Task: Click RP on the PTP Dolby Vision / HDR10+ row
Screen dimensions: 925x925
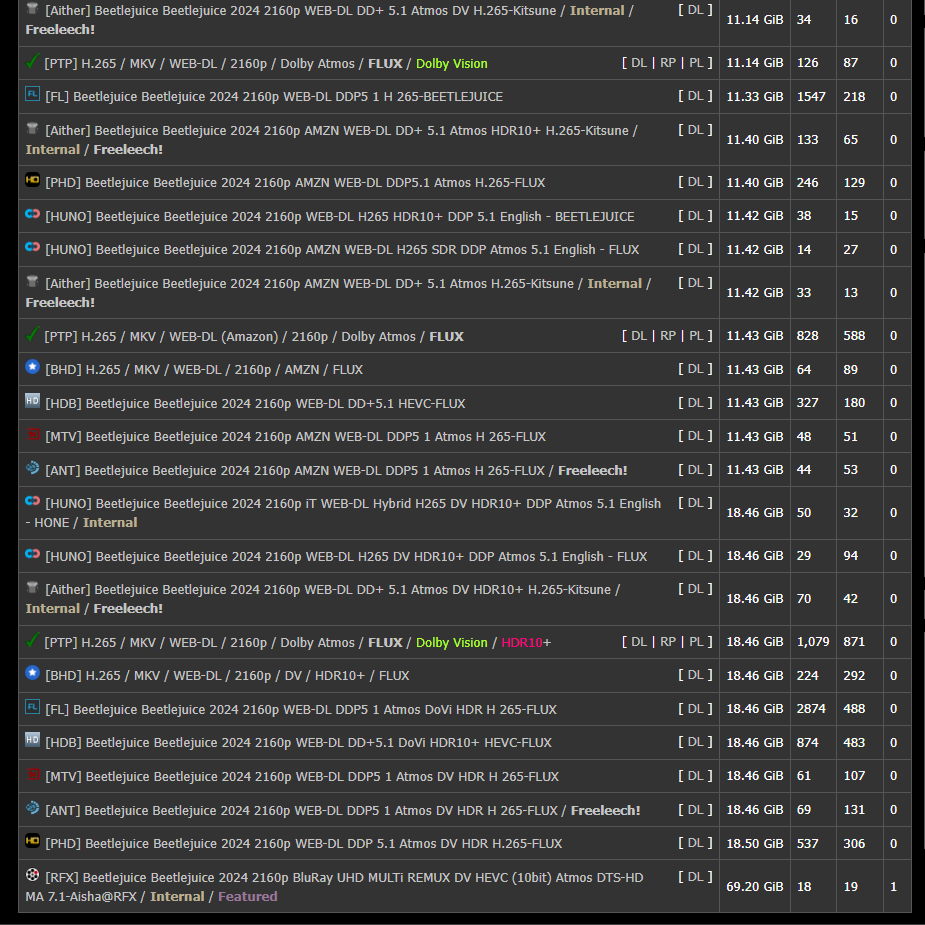Action: point(668,642)
